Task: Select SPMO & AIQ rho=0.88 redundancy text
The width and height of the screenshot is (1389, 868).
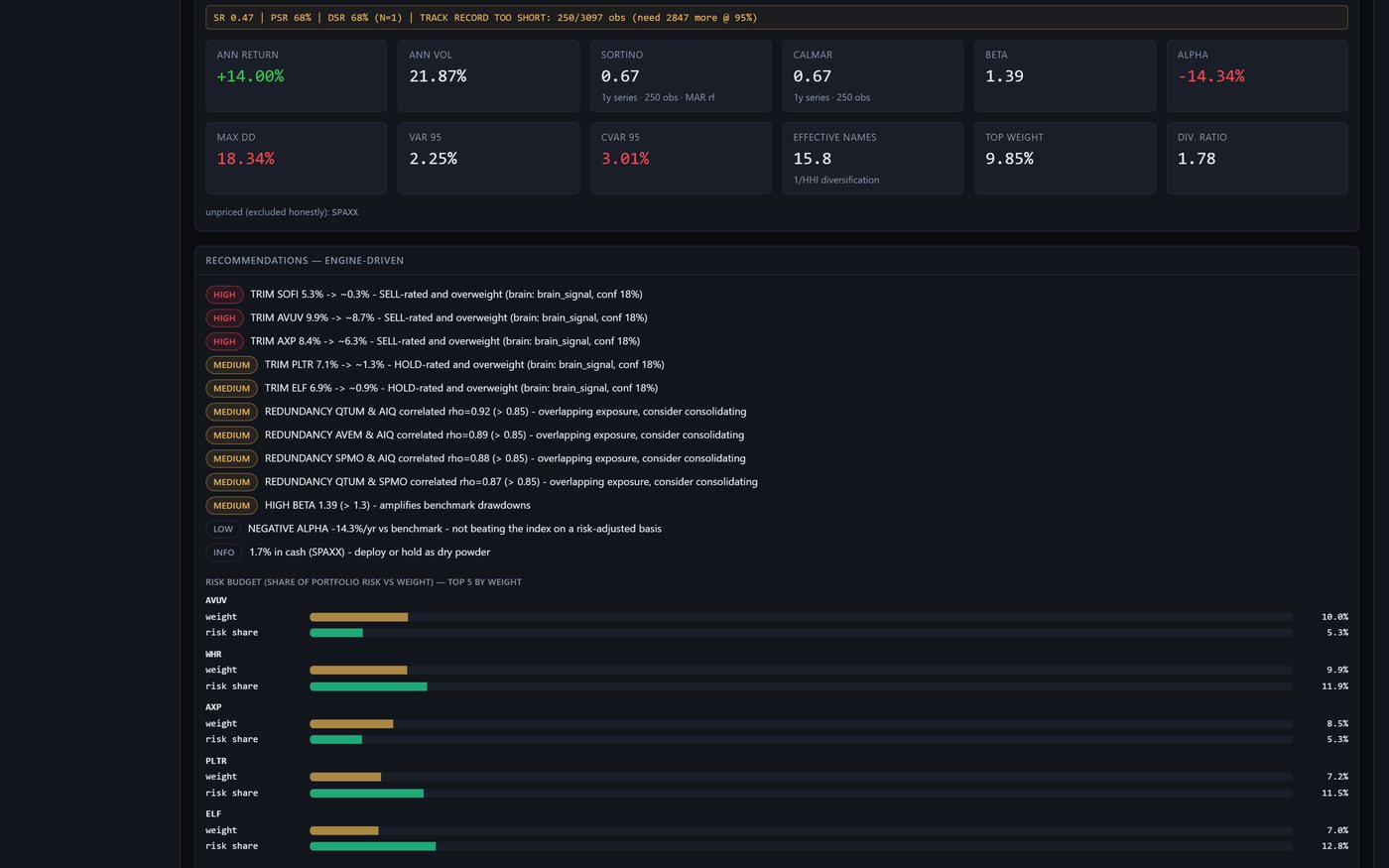Action: coord(505,458)
